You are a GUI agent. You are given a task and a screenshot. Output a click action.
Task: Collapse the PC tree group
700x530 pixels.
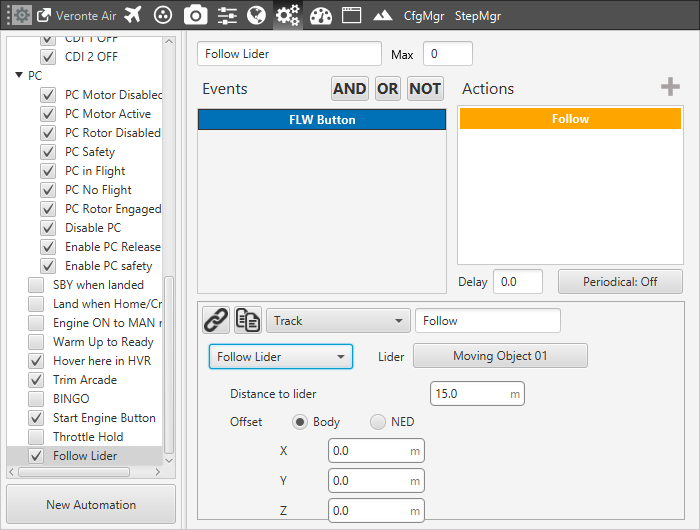pos(19,75)
